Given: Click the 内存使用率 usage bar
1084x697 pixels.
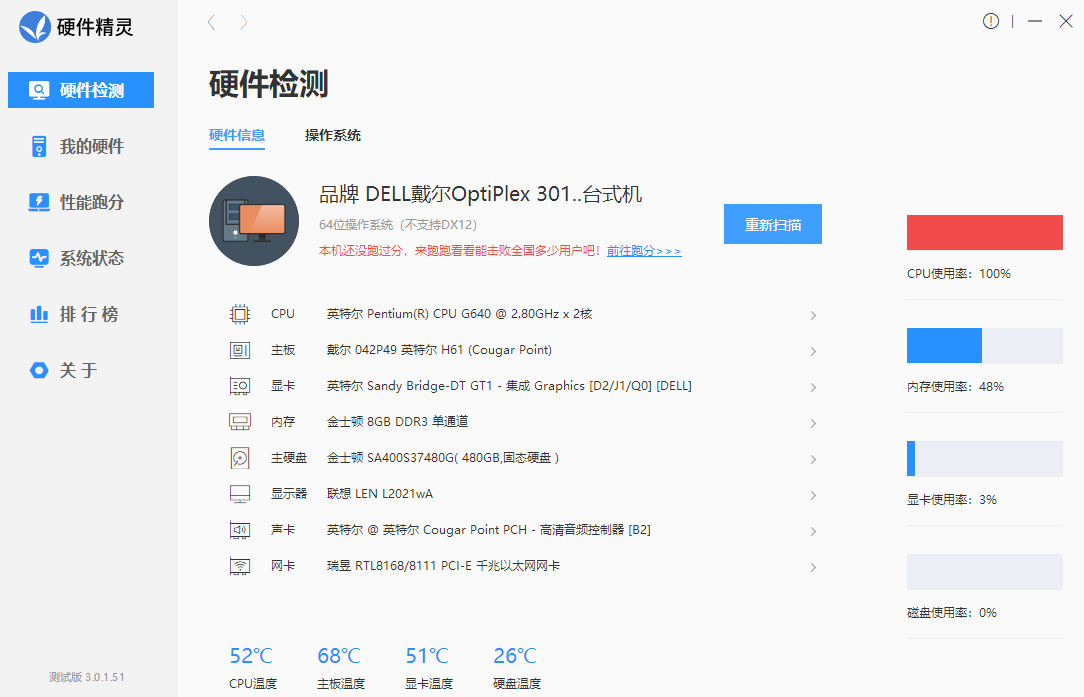Looking at the screenshot, I should click(x=984, y=346).
